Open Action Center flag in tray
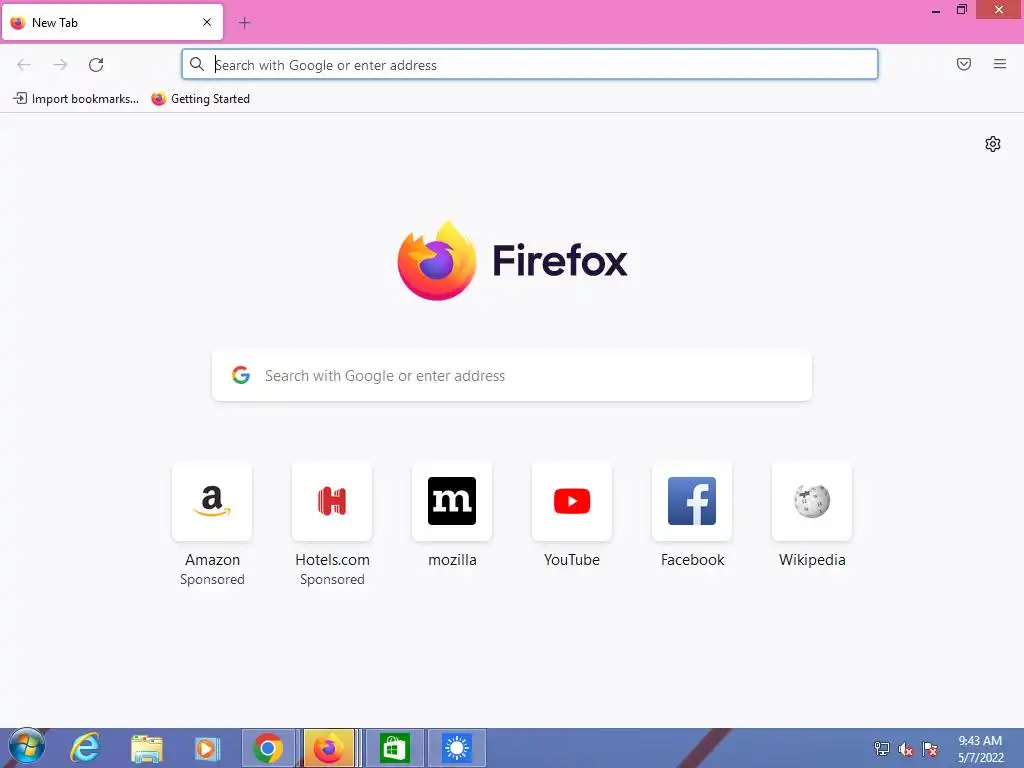 [x=930, y=749]
